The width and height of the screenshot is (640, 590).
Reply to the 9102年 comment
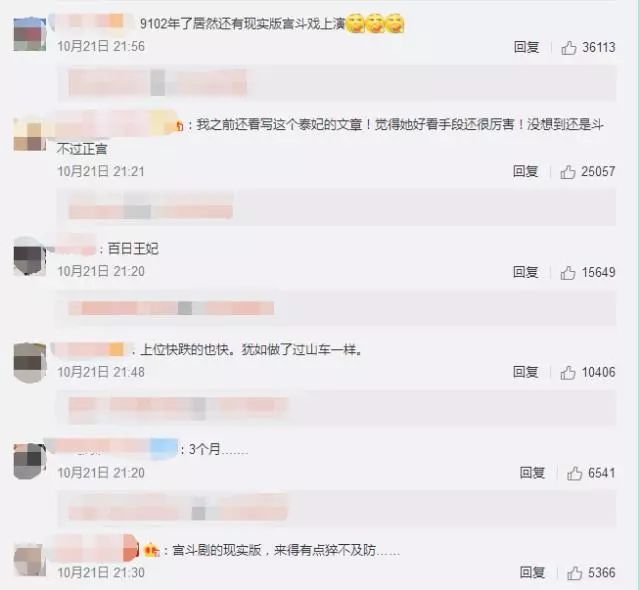(x=526, y=47)
